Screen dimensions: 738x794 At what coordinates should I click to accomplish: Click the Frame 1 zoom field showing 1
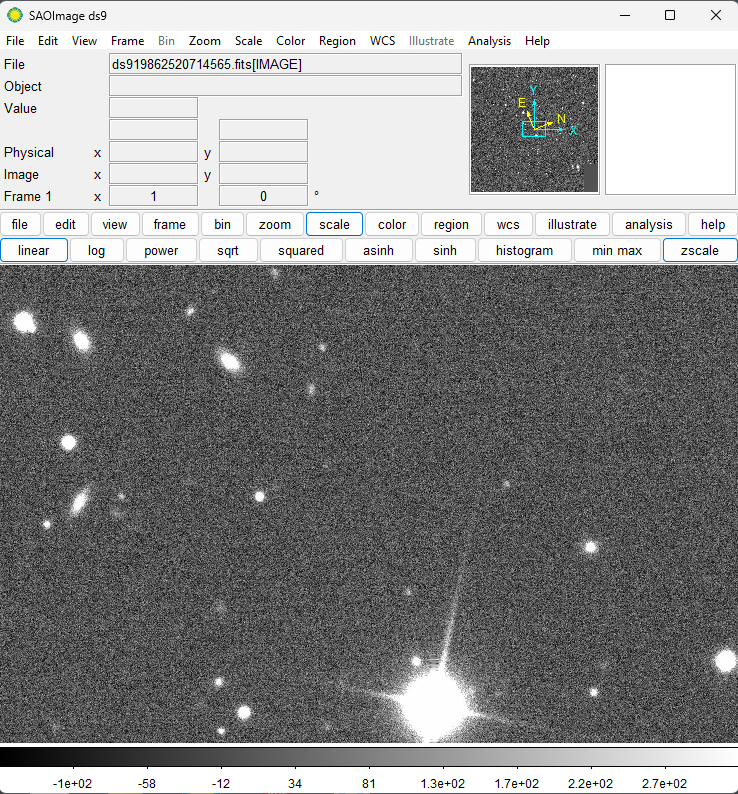click(x=153, y=196)
